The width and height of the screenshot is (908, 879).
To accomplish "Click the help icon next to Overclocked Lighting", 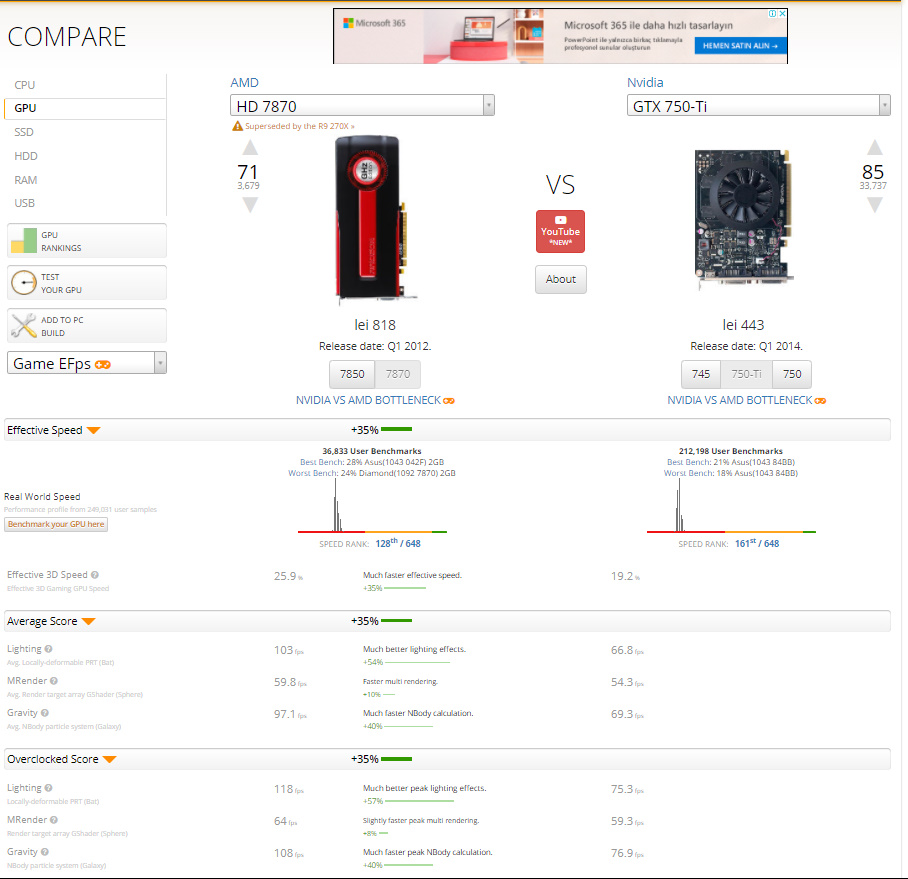I will tap(49, 788).
